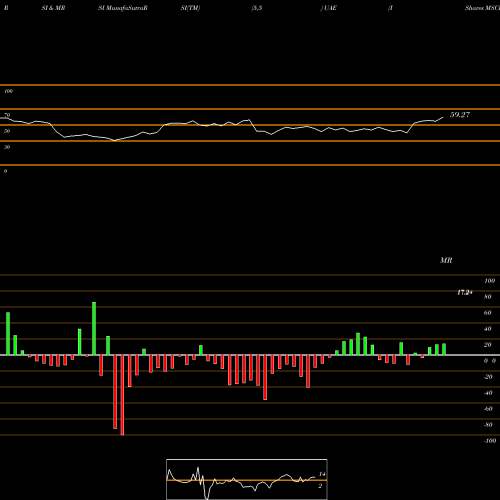Click the 17.24 value on the histogram

(465, 293)
